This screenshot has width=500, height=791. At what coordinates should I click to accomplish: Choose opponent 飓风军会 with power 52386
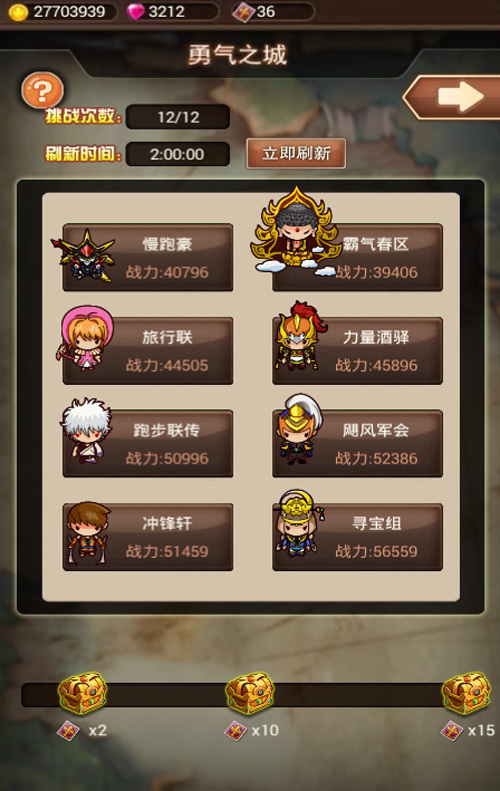[357, 443]
